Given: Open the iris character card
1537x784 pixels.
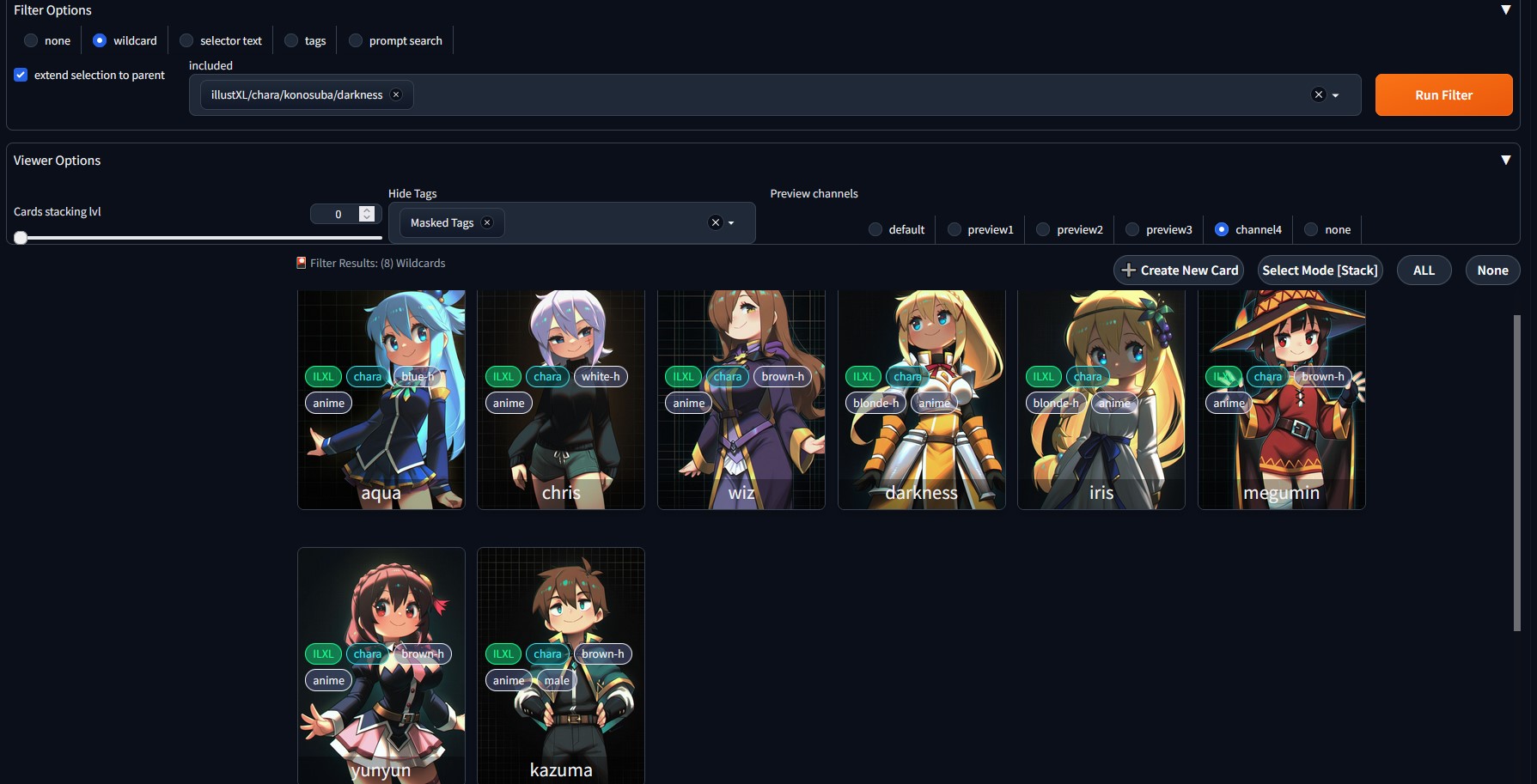Looking at the screenshot, I should click(1101, 399).
